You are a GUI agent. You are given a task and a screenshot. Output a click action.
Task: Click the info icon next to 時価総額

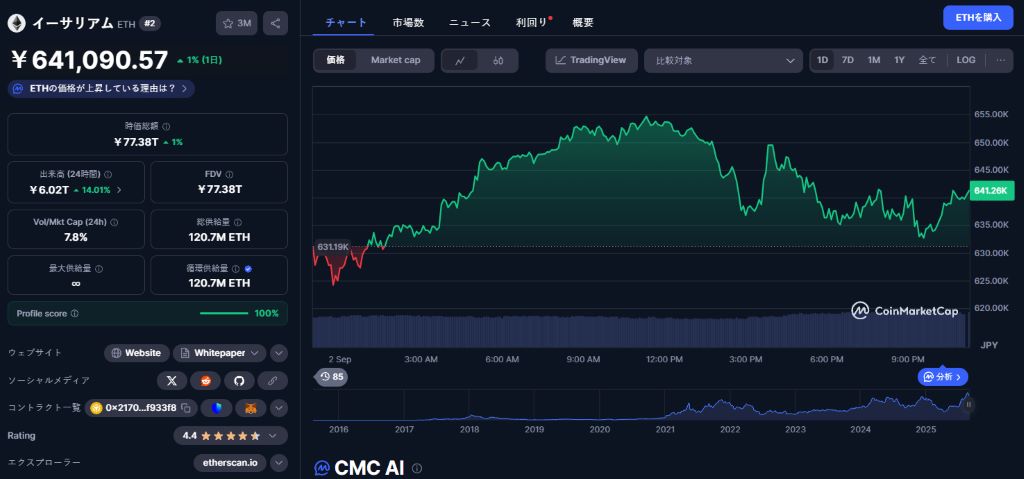(167, 127)
